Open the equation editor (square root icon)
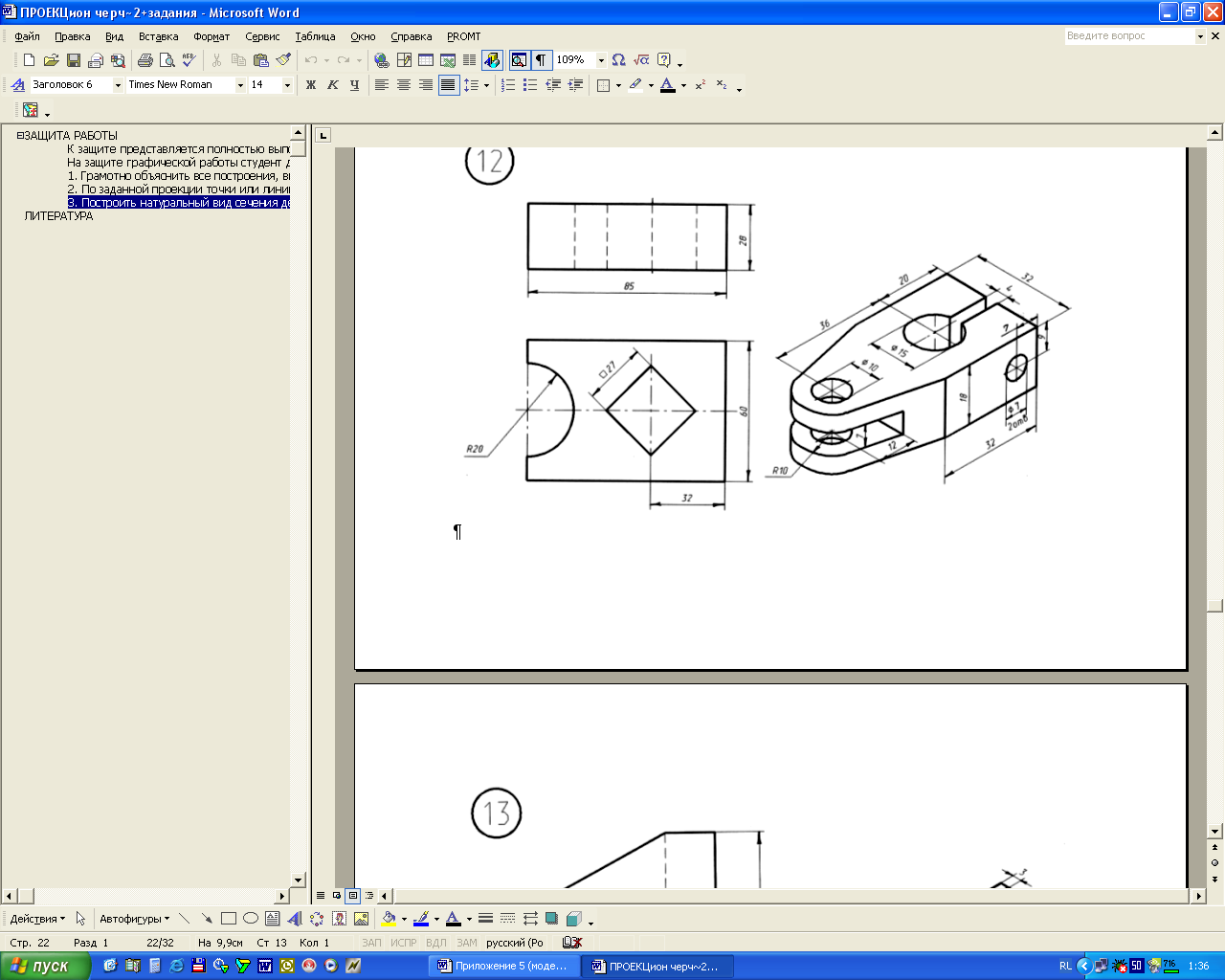Image resolution: width=1225 pixels, height=980 pixels. [641, 60]
